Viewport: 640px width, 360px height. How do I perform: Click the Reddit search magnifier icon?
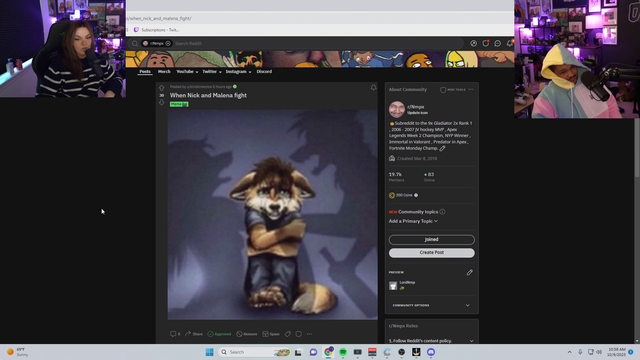[x=135, y=43]
